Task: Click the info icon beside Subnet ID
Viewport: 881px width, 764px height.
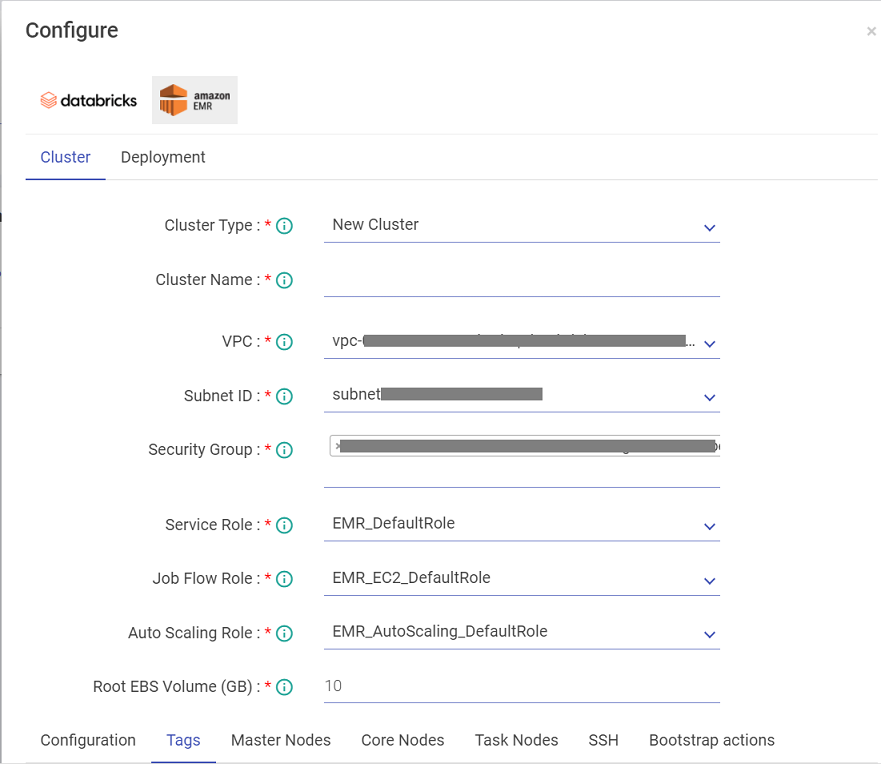Action: click(x=284, y=396)
